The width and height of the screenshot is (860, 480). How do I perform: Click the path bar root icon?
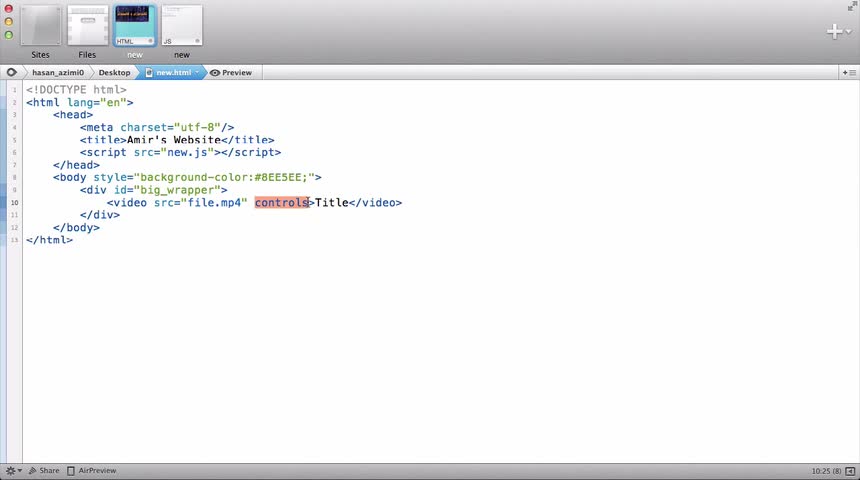[11, 72]
